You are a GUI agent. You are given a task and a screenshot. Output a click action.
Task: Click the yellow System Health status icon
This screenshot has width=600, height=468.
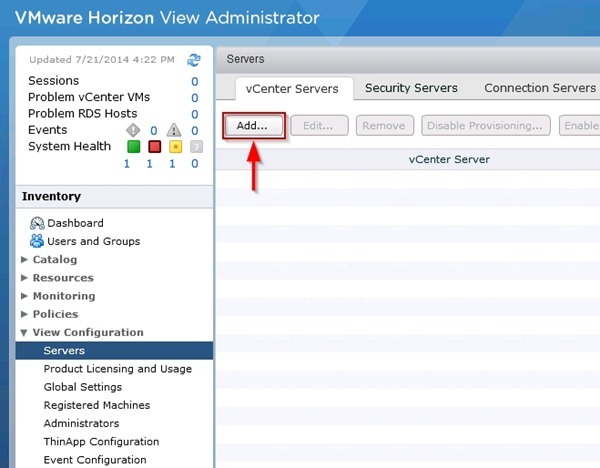(175, 147)
